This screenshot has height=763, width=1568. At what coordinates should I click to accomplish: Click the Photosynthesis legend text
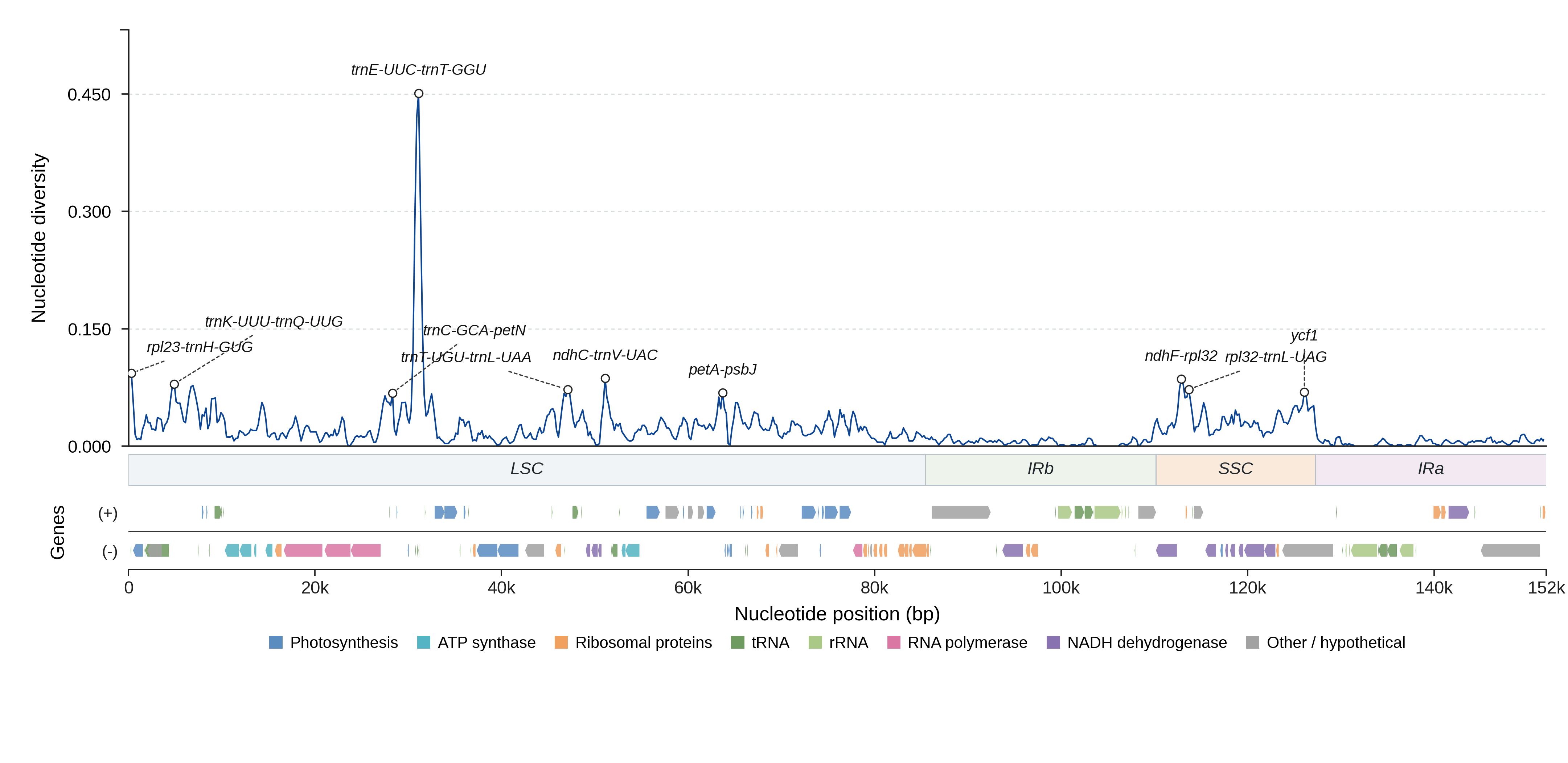point(344,642)
